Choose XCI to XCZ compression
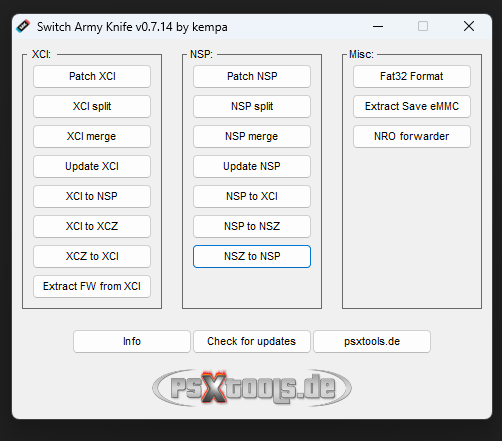The width and height of the screenshot is (502, 441). tap(92, 226)
